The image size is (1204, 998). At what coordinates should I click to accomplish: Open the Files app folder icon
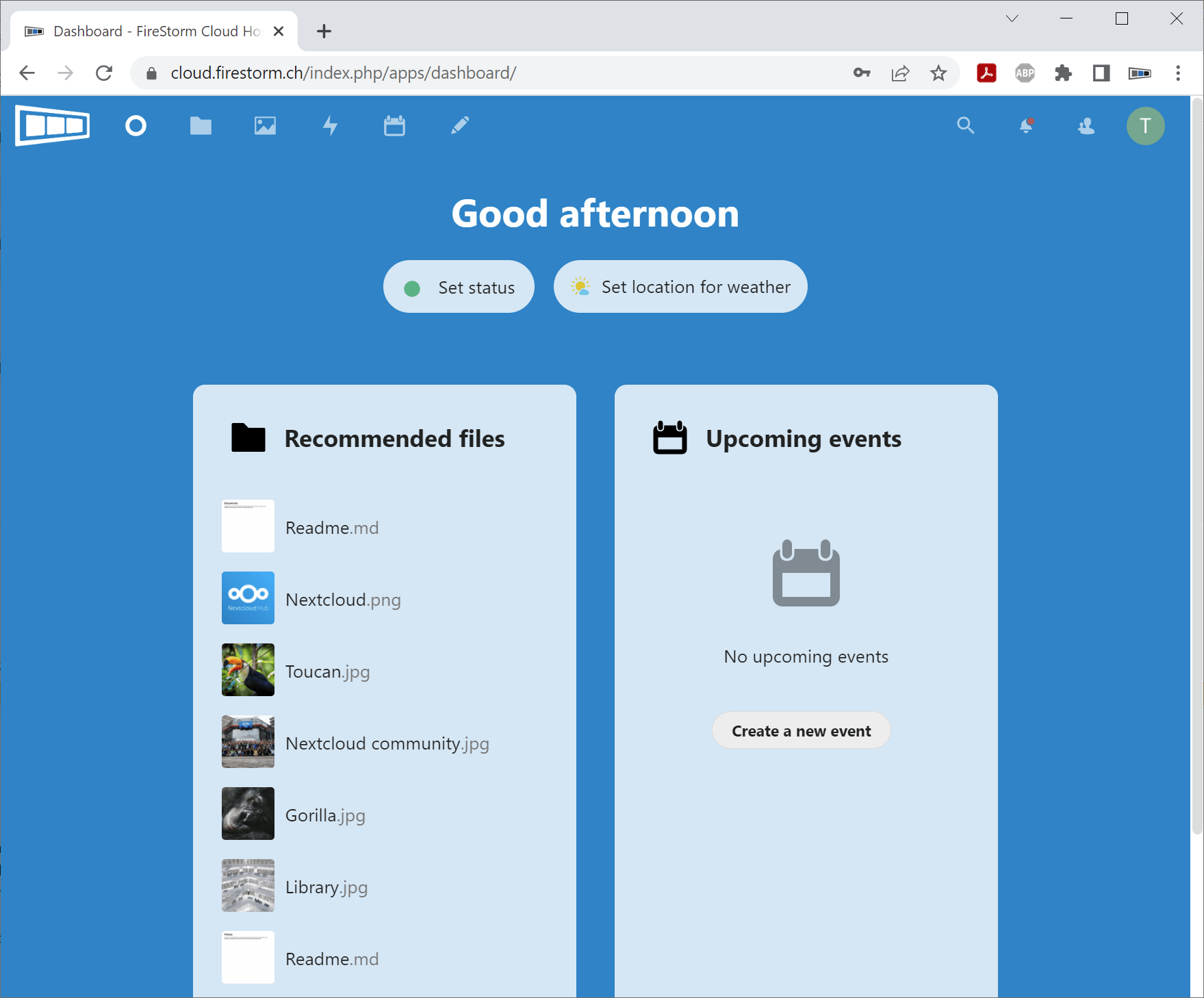pos(201,126)
